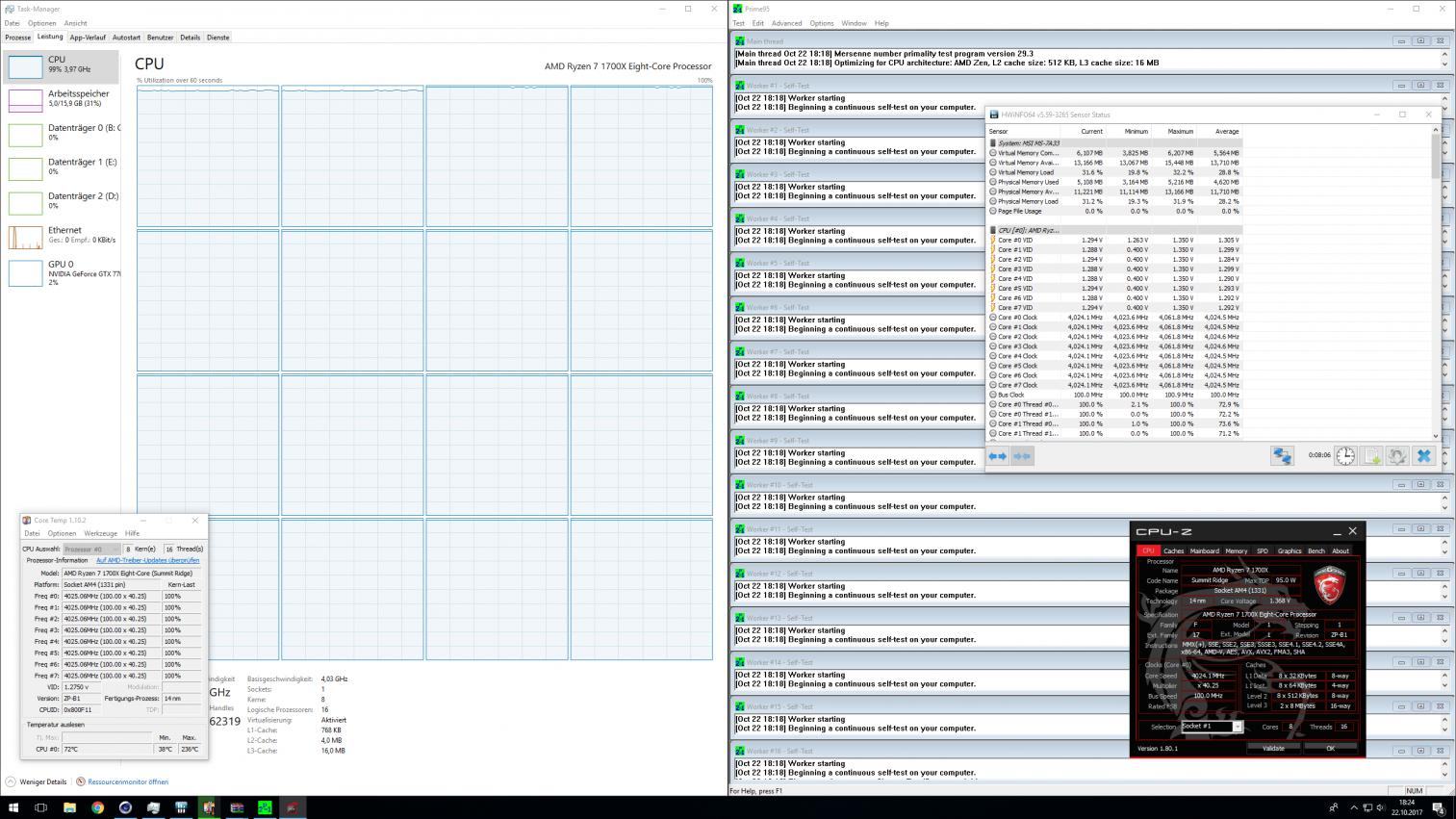Viewport: 1456px width, 819px height.
Task: Open HWiNFO sensor settings gear icon
Action: pyautogui.click(x=1397, y=456)
